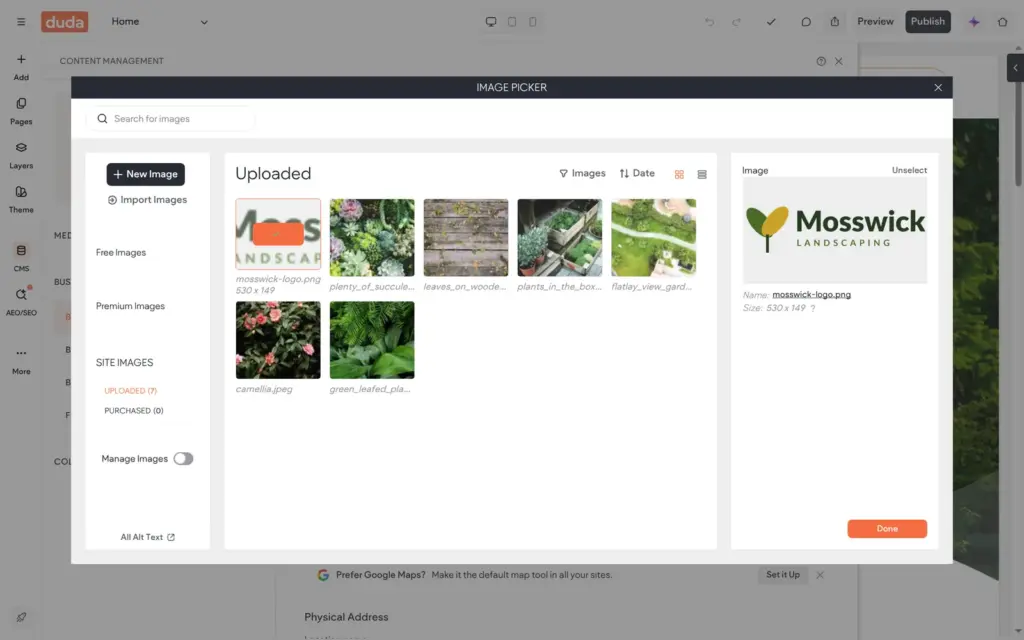
Task: Click the SITE IMAGES heading
Action: click(125, 362)
